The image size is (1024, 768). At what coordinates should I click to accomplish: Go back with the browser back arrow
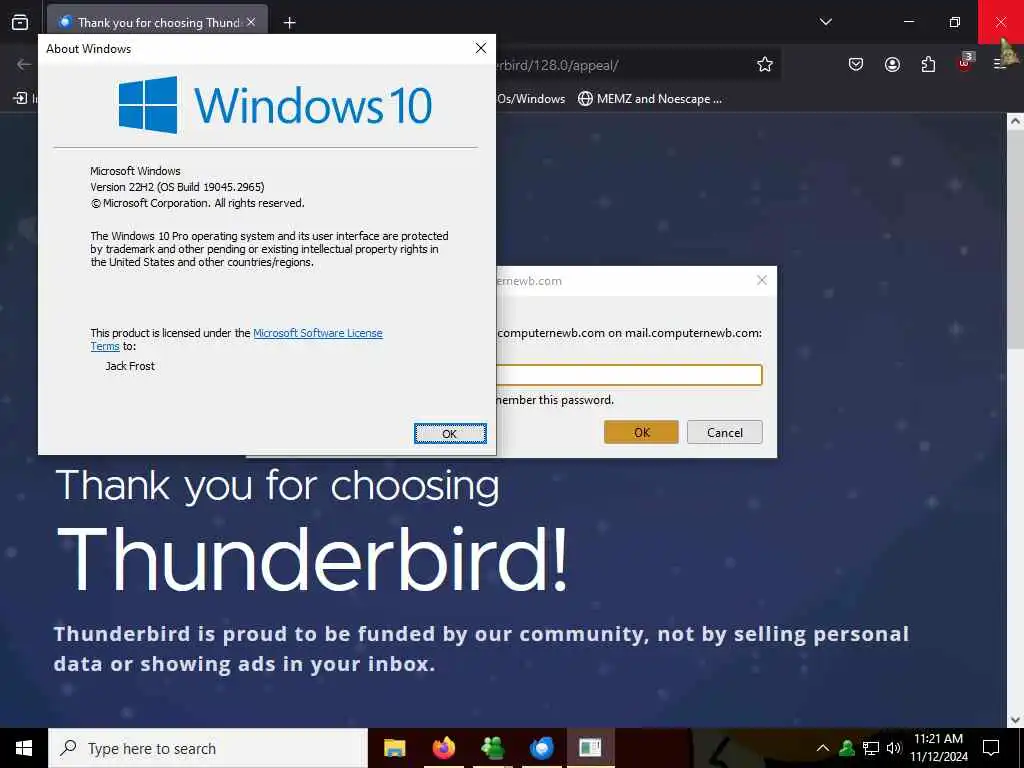(x=24, y=64)
